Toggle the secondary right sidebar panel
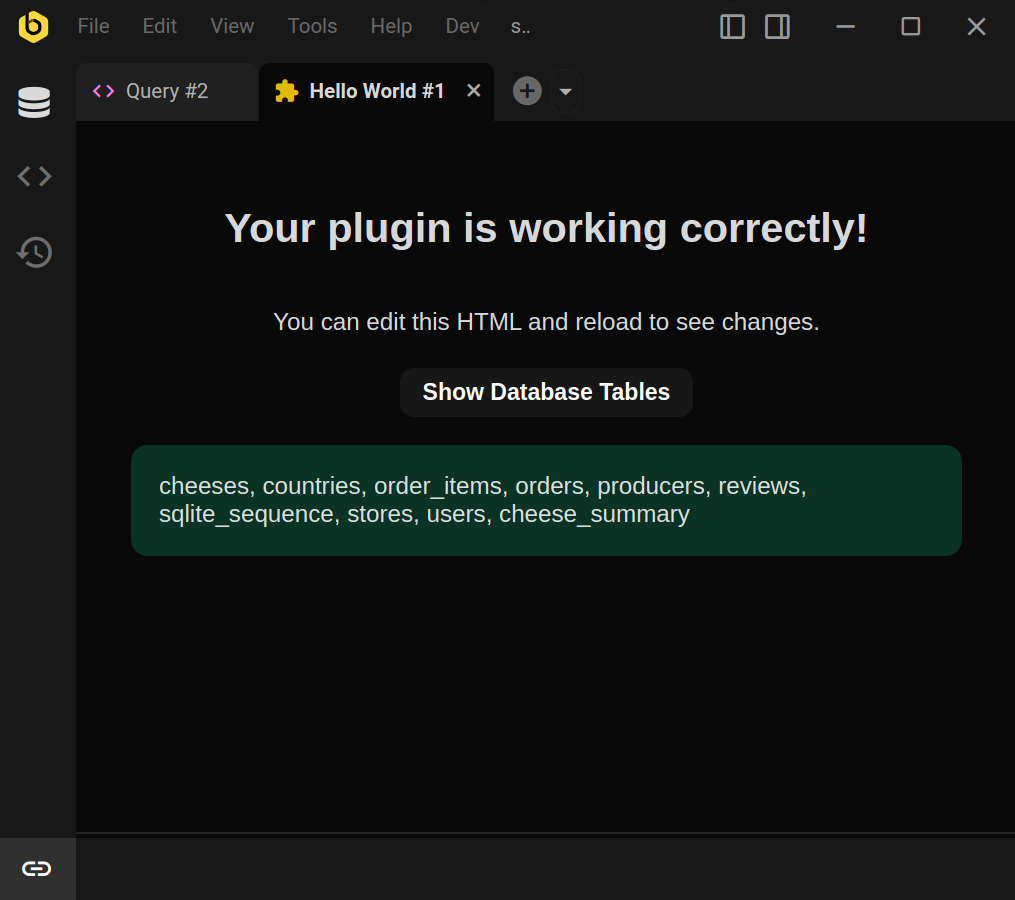 [x=777, y=27]
